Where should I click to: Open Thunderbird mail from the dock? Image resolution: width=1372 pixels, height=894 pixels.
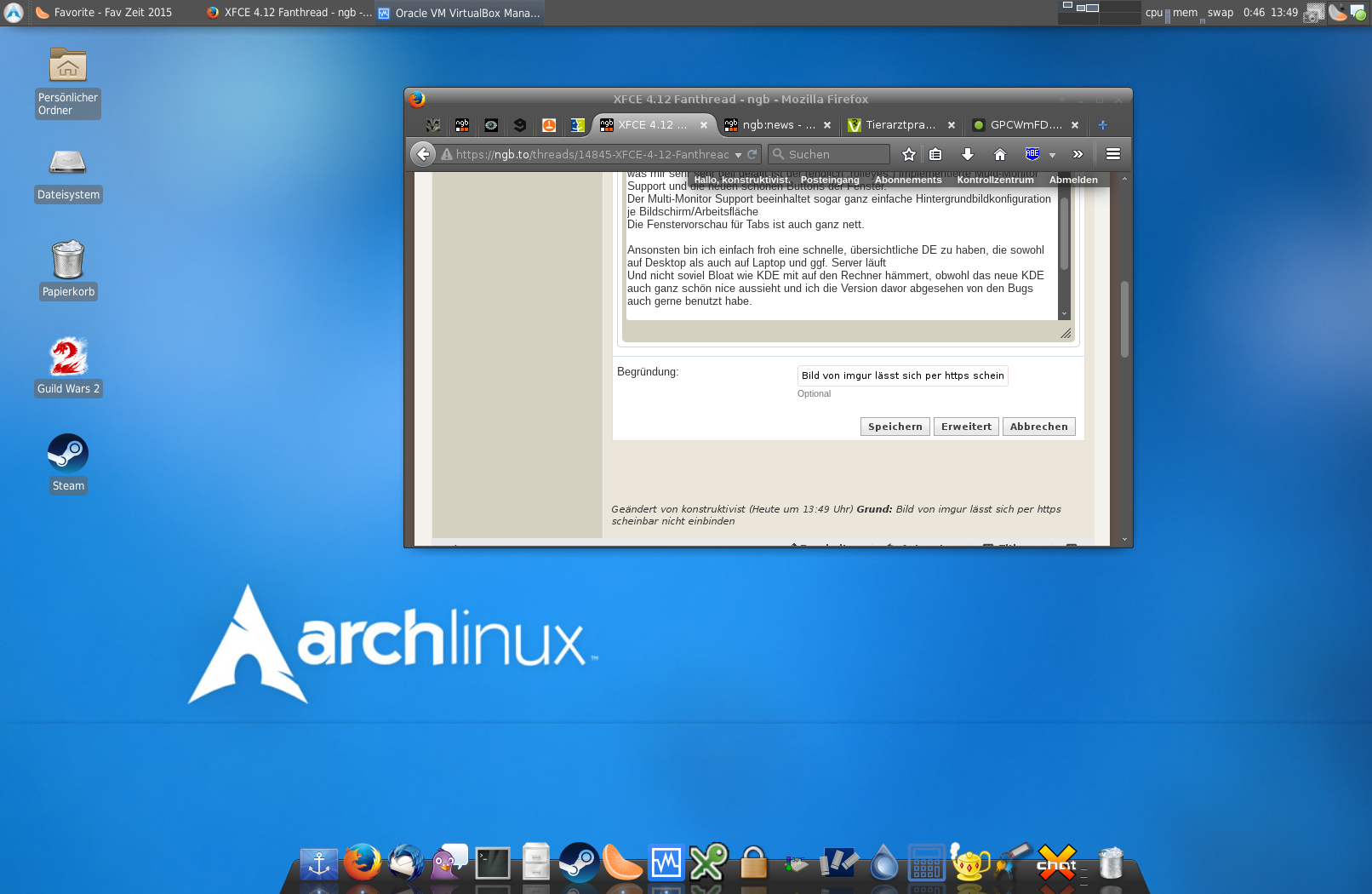click(x=406, y=862)
